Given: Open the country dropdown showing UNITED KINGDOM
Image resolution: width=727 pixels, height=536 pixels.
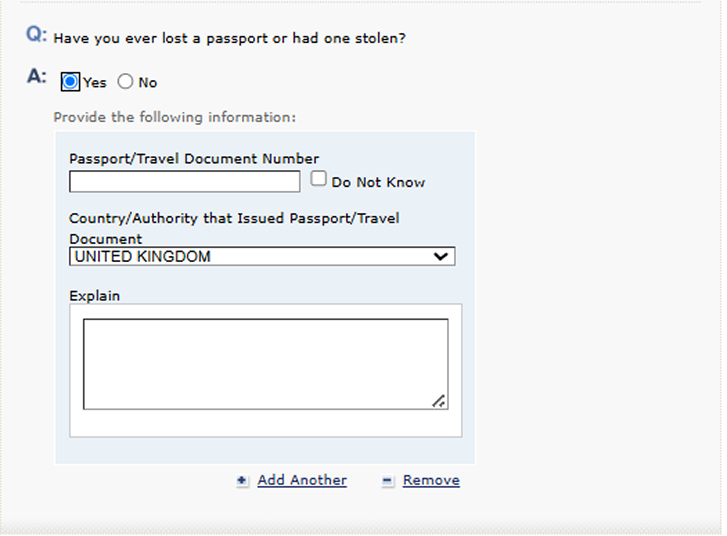Looking at the screenshot, I should 262,256.
